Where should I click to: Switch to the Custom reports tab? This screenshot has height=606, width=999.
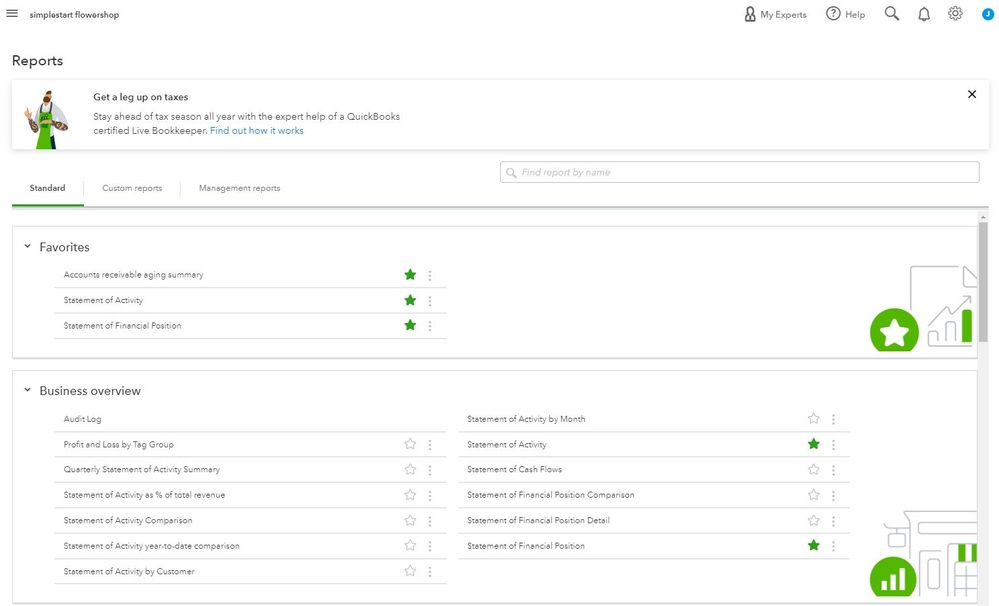click(x=133, y=188)
